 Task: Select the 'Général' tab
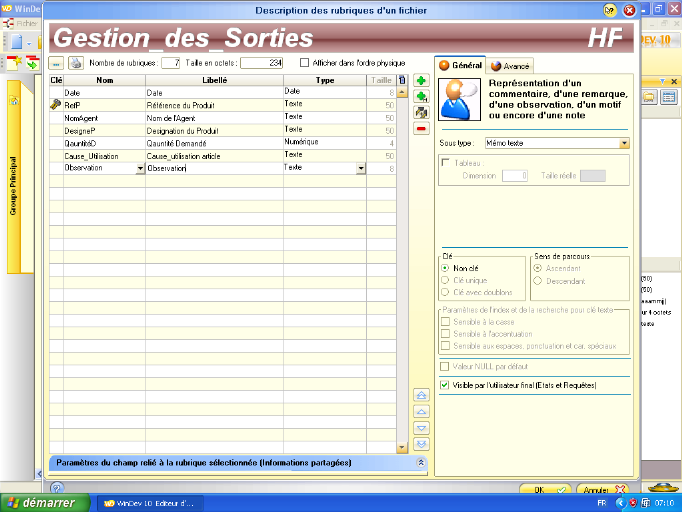[x=461, y=65]
